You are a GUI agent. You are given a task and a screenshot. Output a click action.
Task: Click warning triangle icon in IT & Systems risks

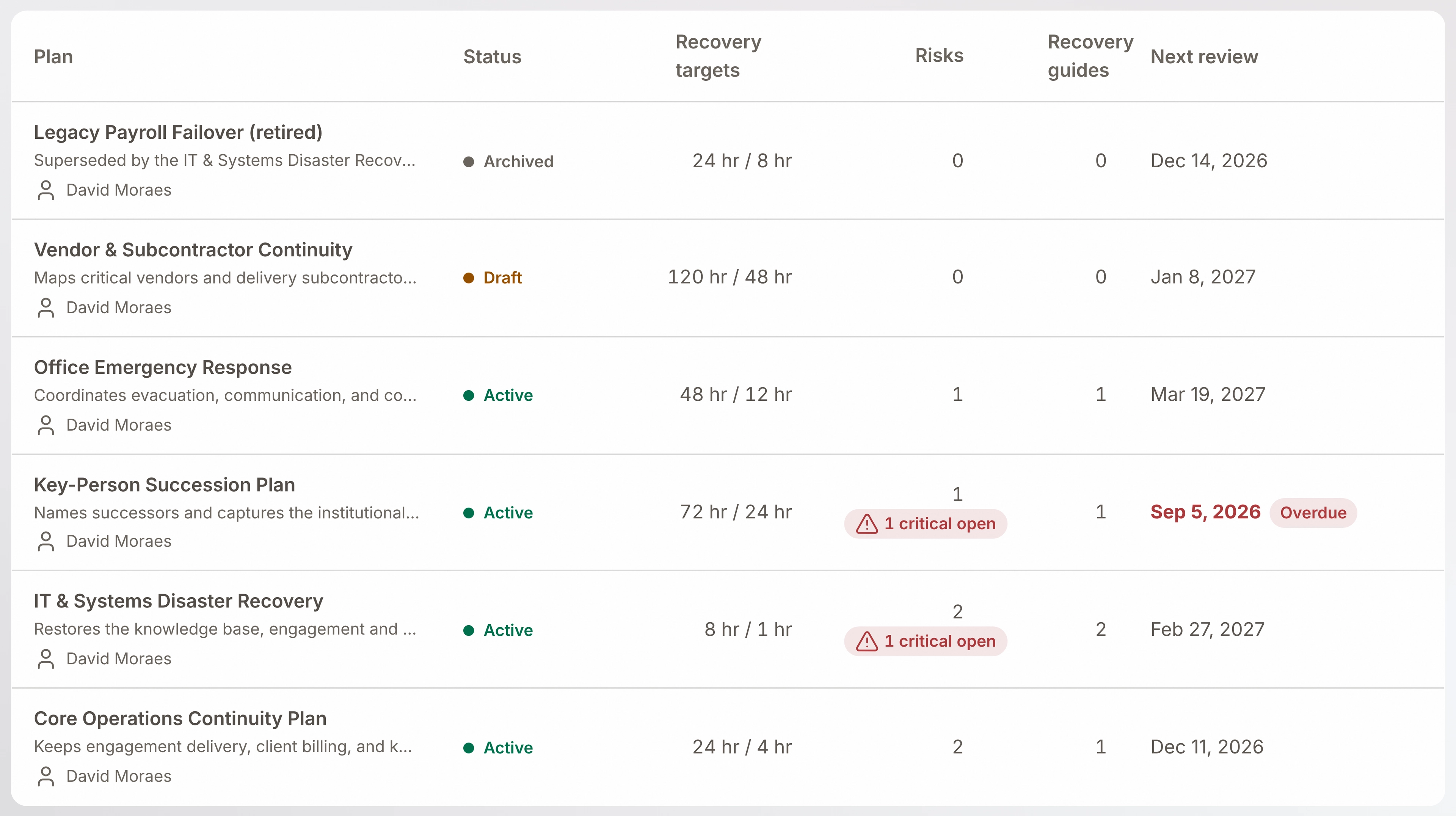[867, 642]
